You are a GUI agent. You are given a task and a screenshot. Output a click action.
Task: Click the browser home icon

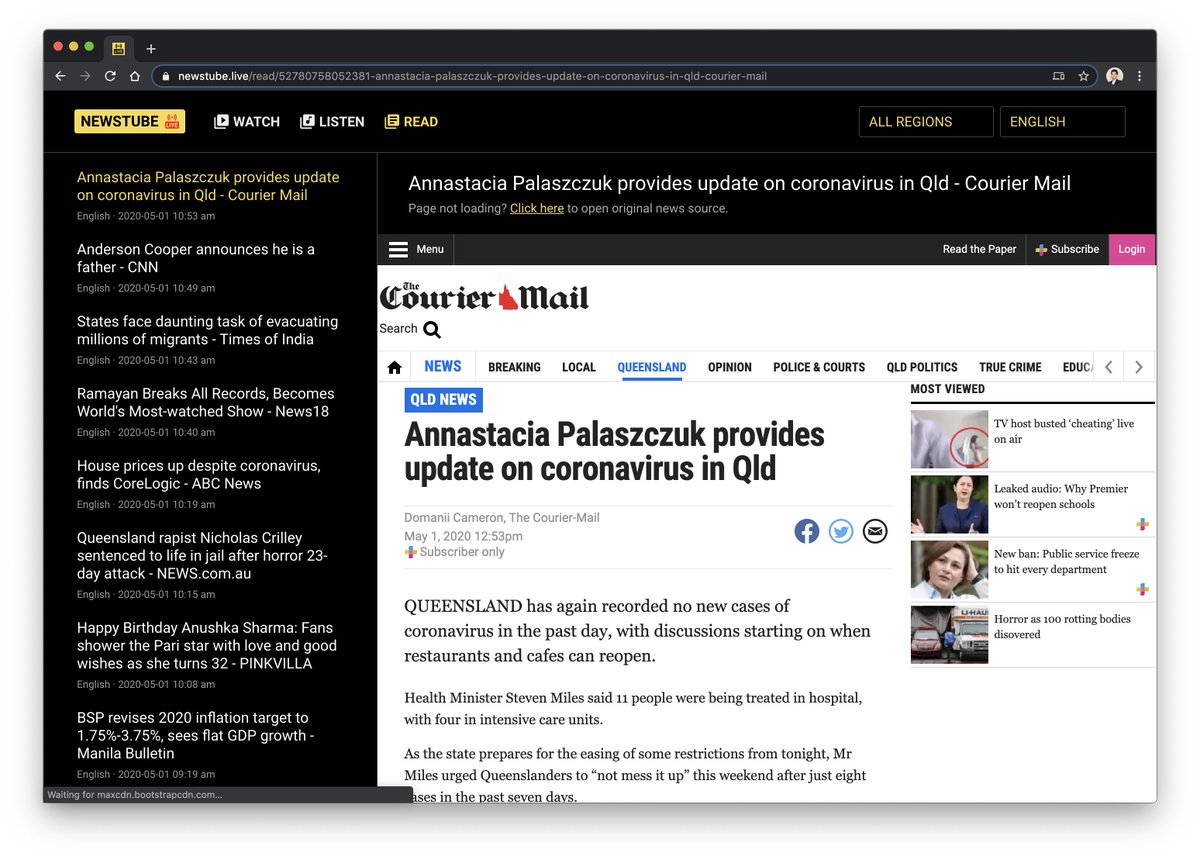[135, 76]
